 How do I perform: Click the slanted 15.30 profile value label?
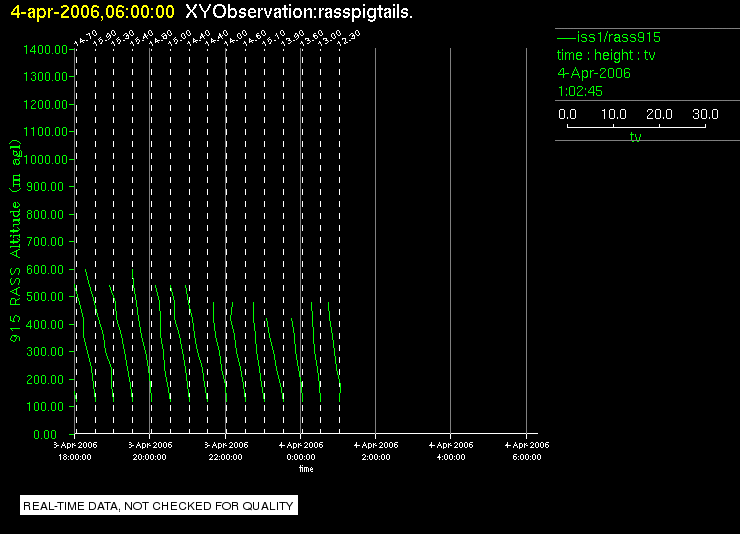pos(123,38)
